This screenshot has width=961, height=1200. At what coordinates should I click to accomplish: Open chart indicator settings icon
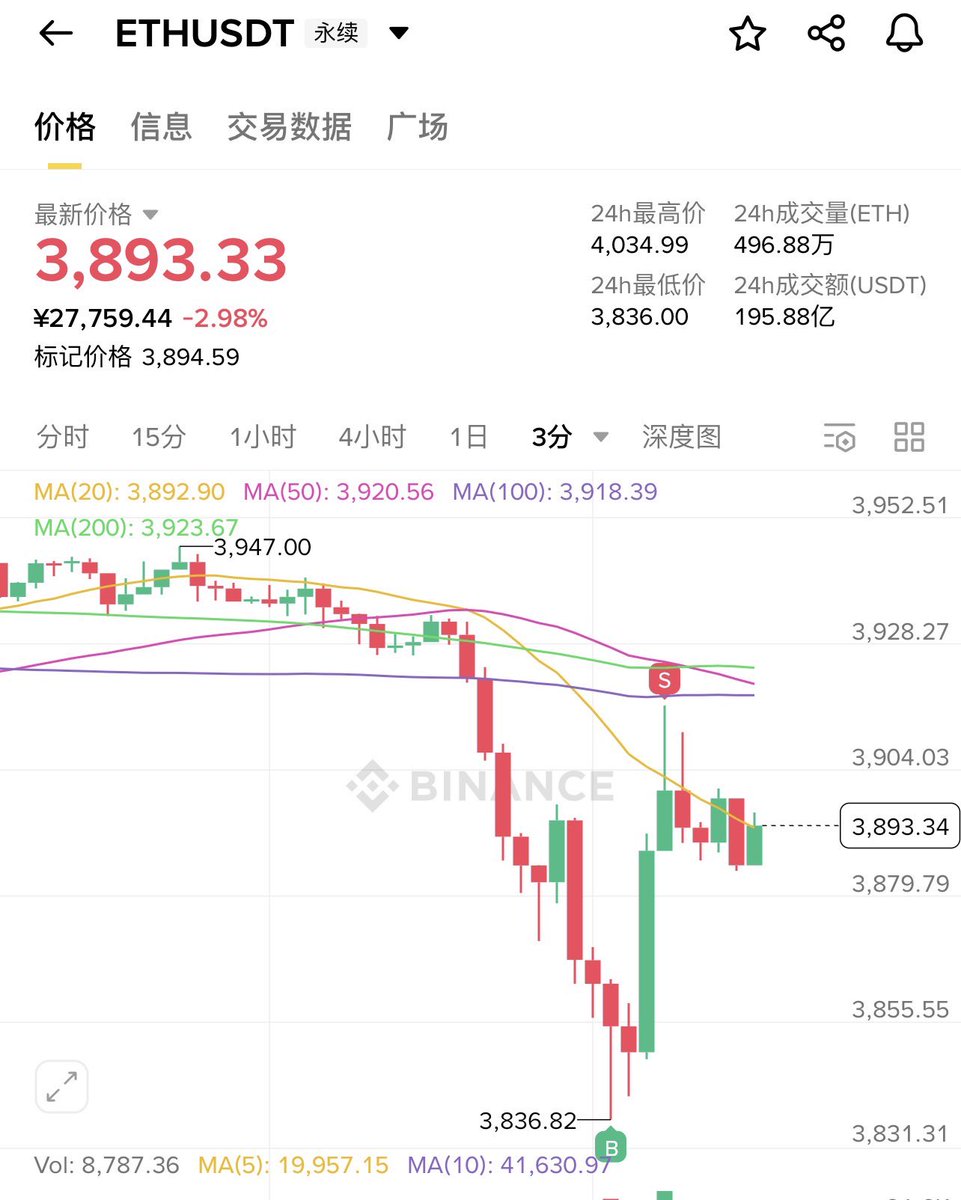pyautogui.click(x=839, y=437)
